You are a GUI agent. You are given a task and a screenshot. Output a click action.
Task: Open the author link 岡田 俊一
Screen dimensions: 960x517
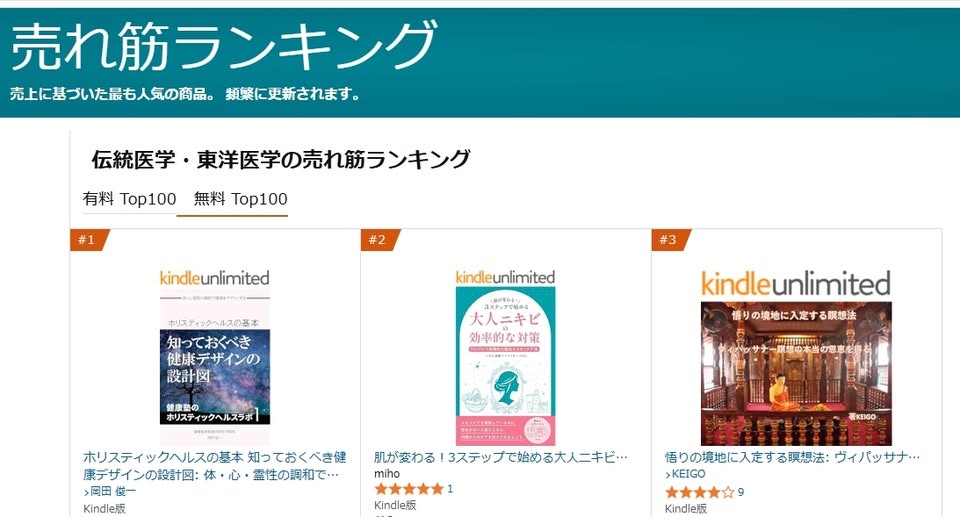click(110, 491)
